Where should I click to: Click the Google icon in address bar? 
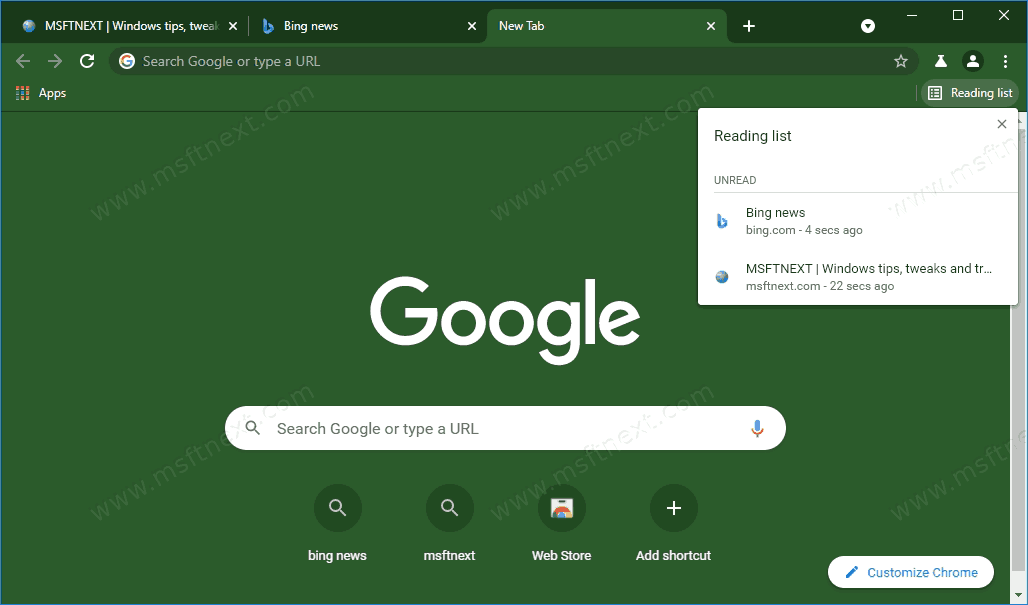[x=127, y=61]
